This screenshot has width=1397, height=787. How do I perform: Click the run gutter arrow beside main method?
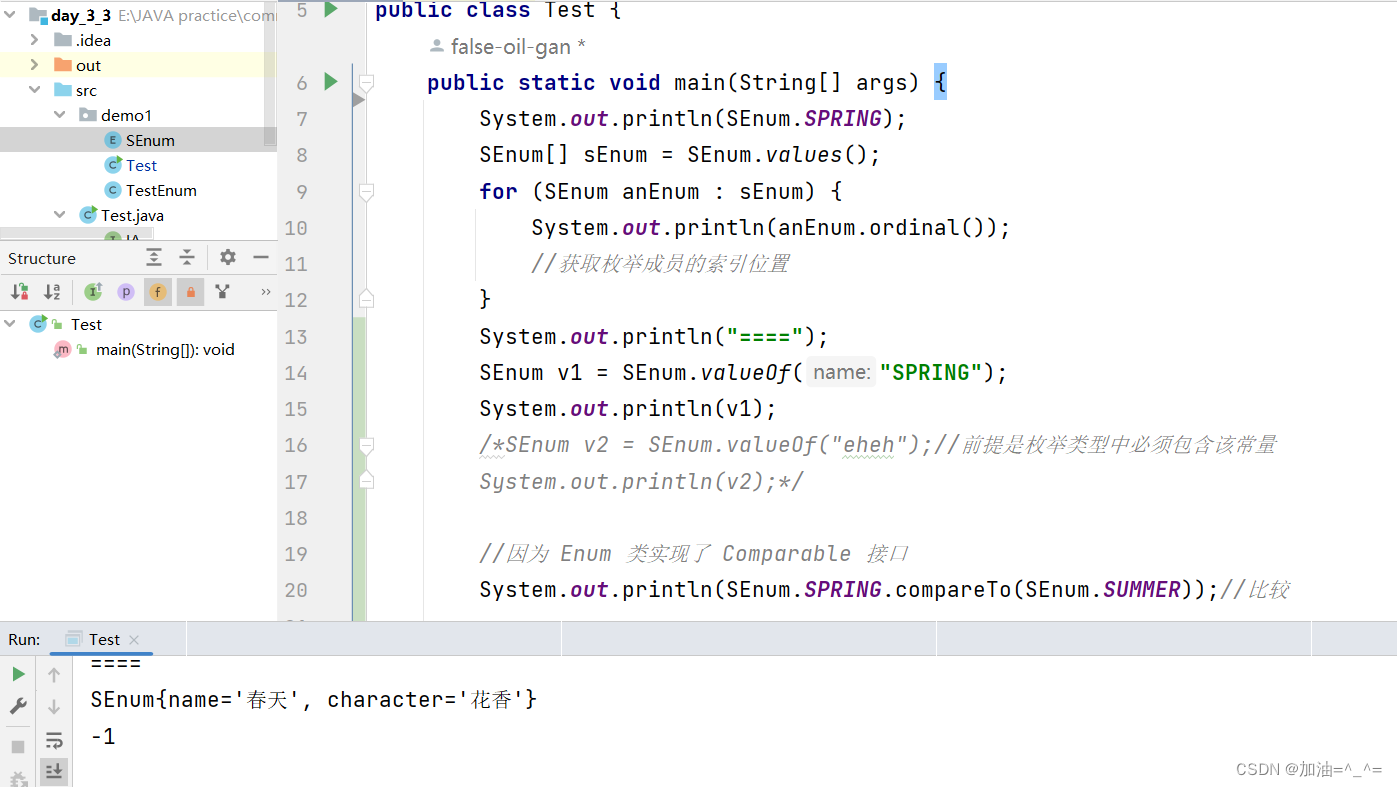click(331, 82)
